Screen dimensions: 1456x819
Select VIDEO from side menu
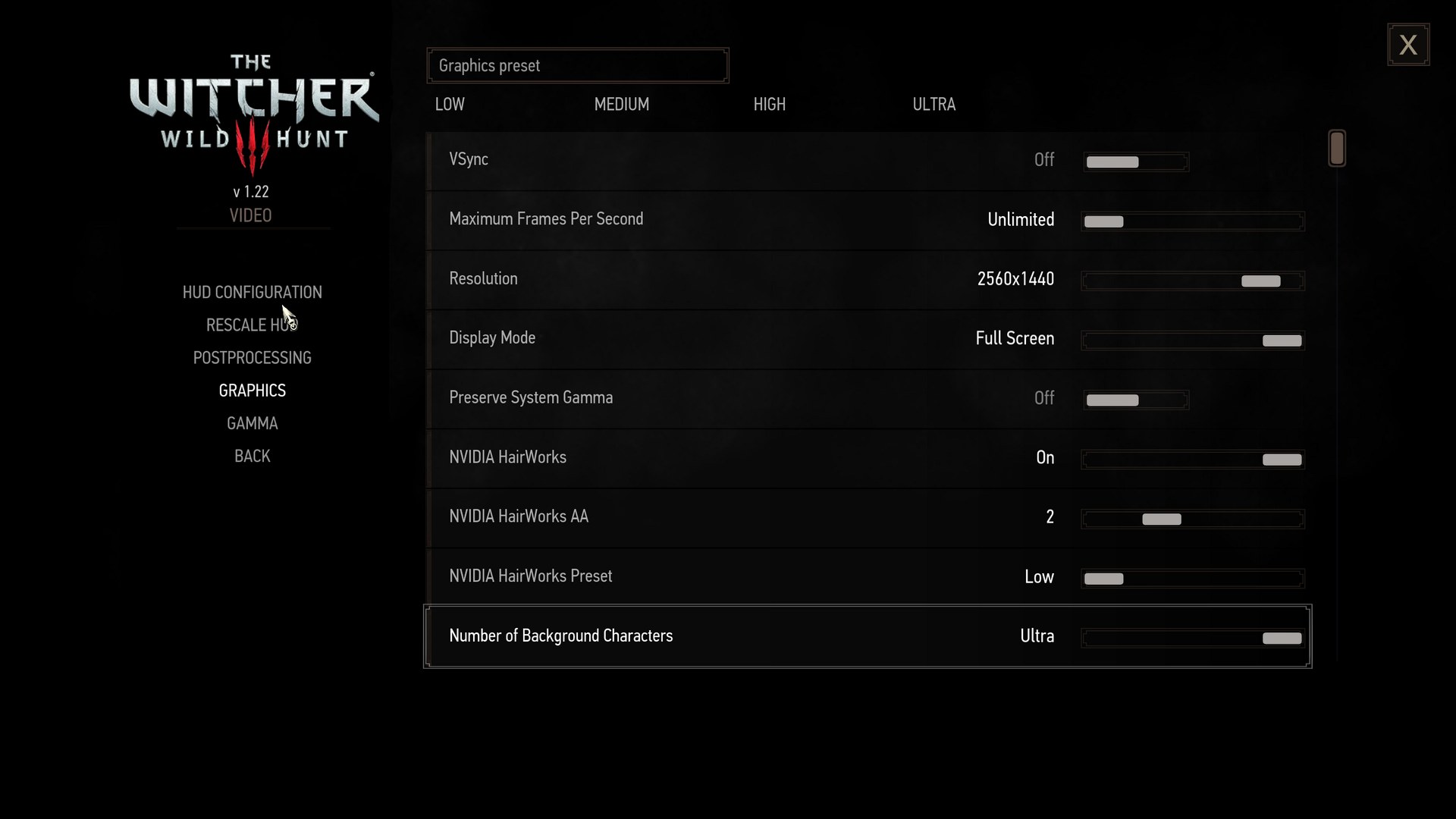[x=251, y=215]
